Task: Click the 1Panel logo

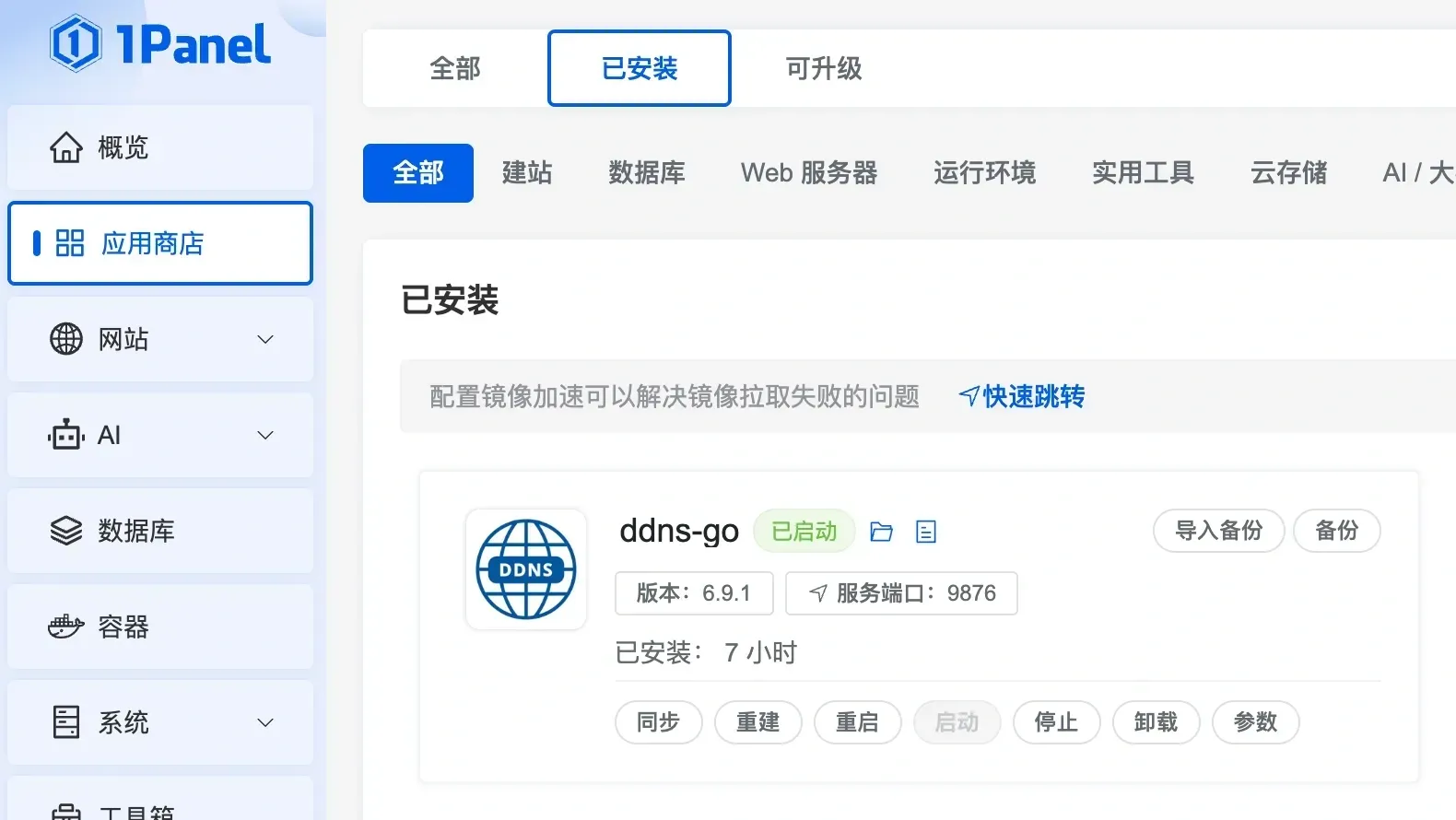Action: pos(160,43)
